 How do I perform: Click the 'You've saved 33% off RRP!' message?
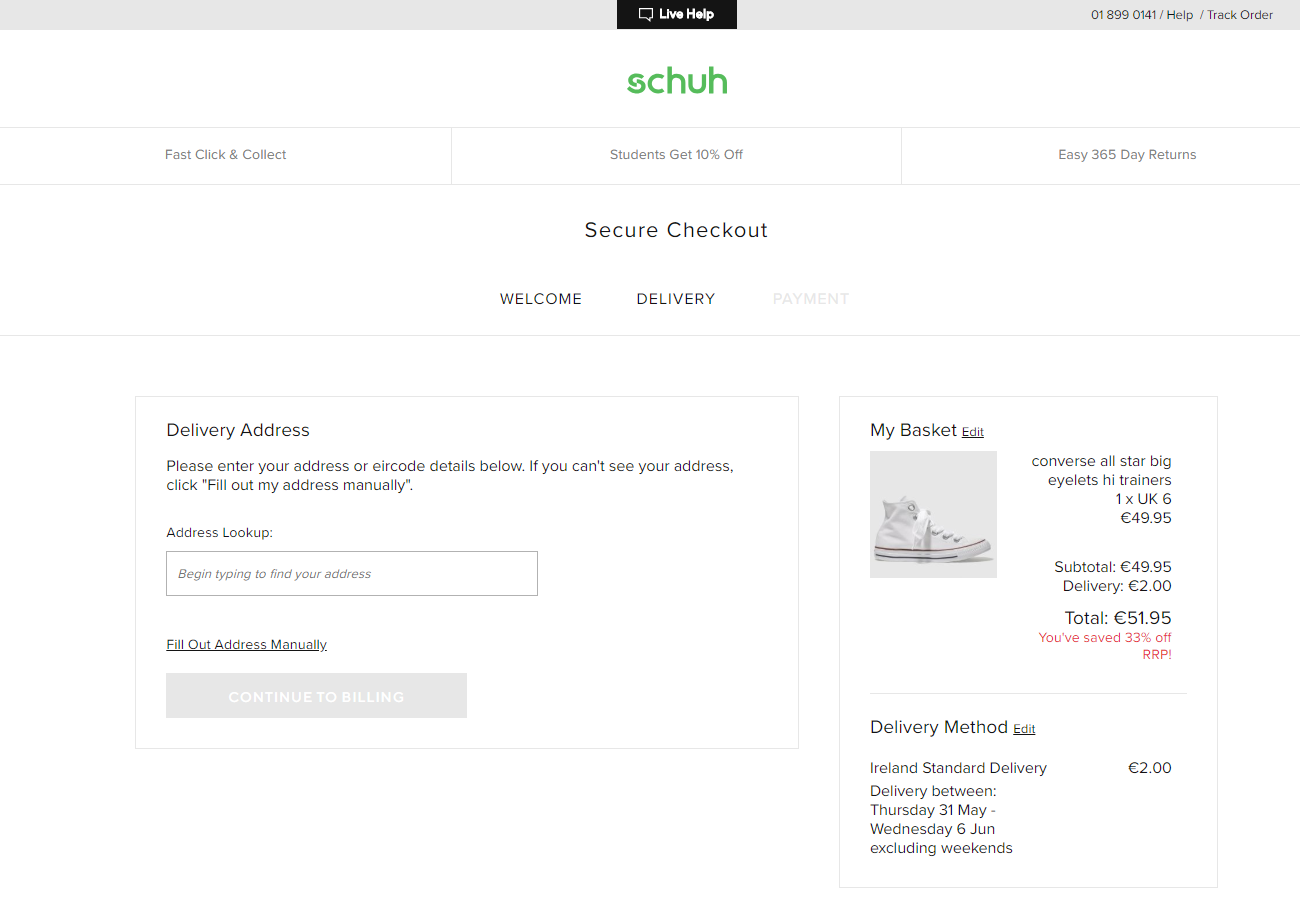[1105, 646]
